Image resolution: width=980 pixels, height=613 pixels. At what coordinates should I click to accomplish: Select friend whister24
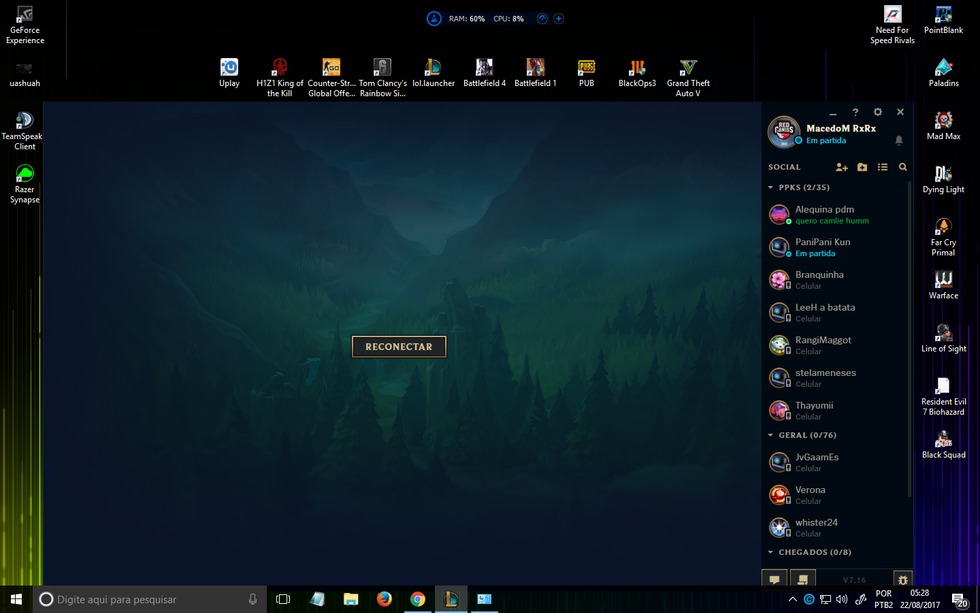tap(836, 527)
